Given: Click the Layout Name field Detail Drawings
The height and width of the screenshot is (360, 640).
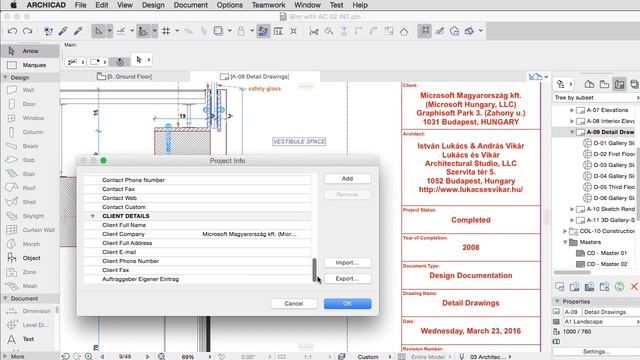Looking at the screenshot, I should (x=611, y=312).
